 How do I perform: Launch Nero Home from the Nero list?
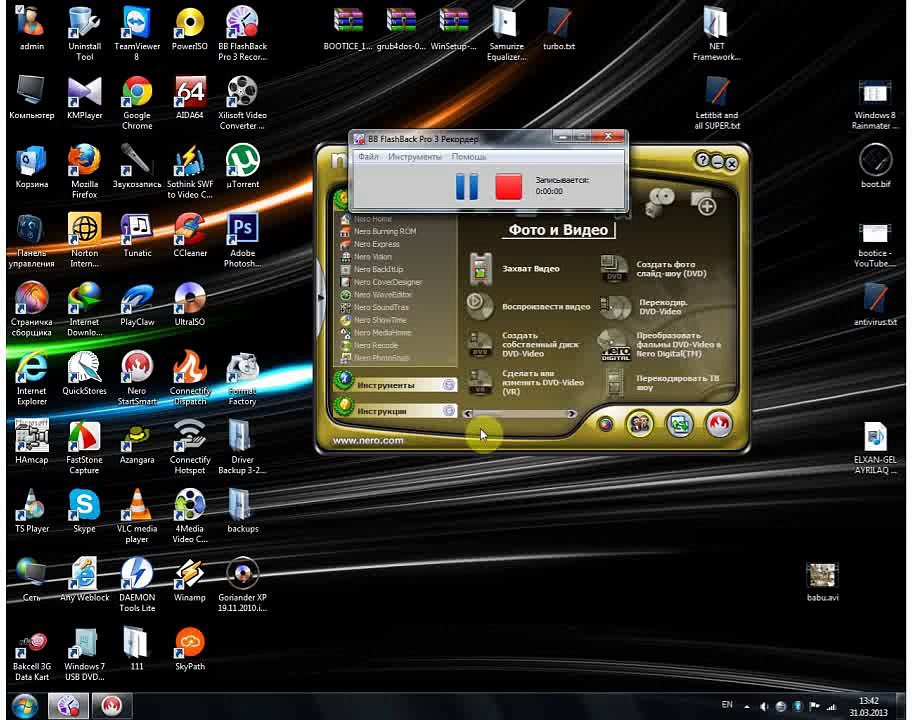point(373,219)
